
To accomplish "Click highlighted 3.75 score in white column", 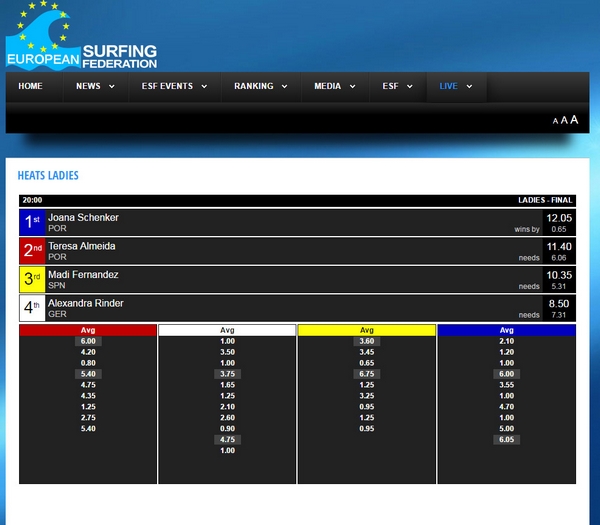I will click(x=227, y=374).
